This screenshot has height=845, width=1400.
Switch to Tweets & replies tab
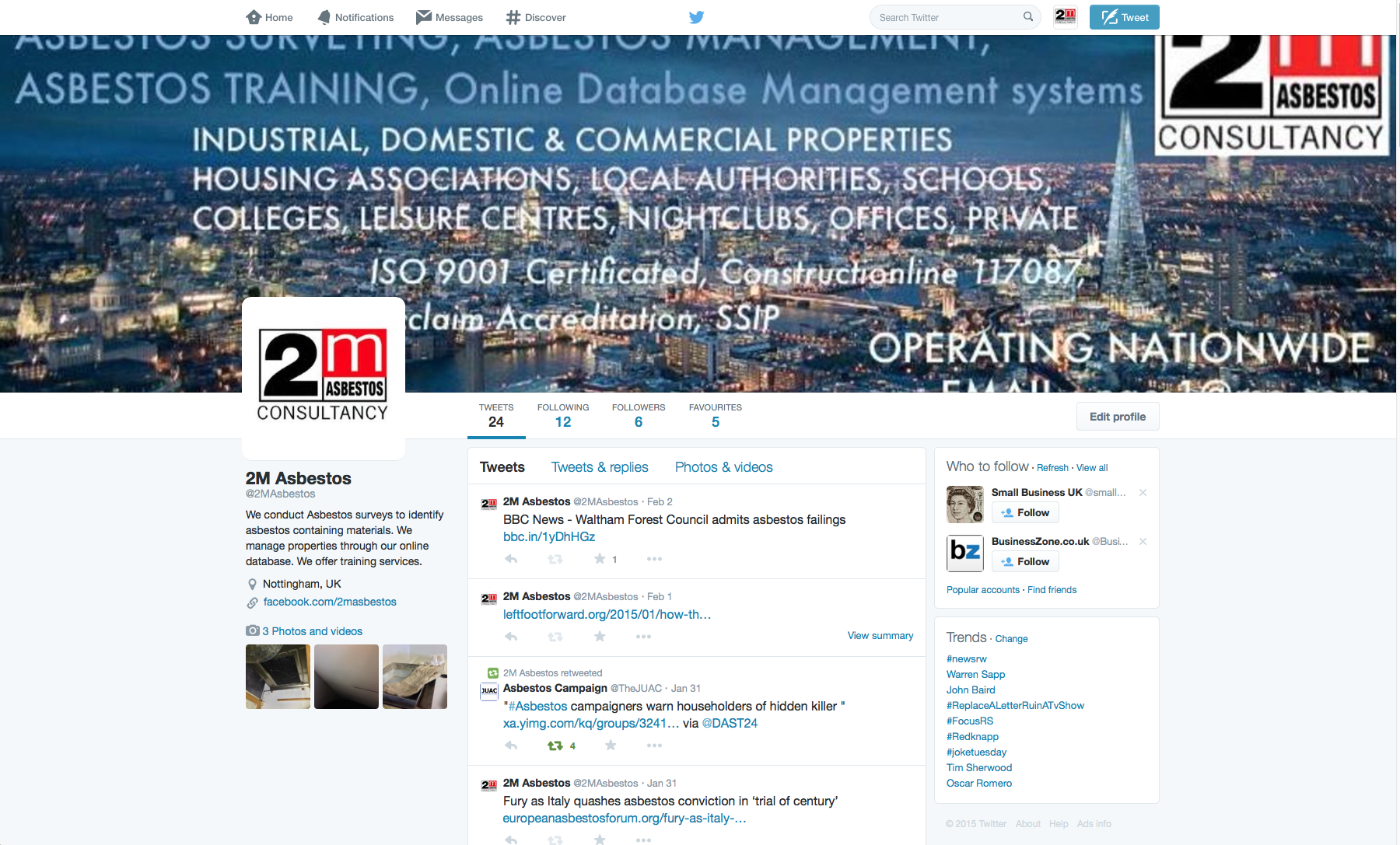click(600, 467)
